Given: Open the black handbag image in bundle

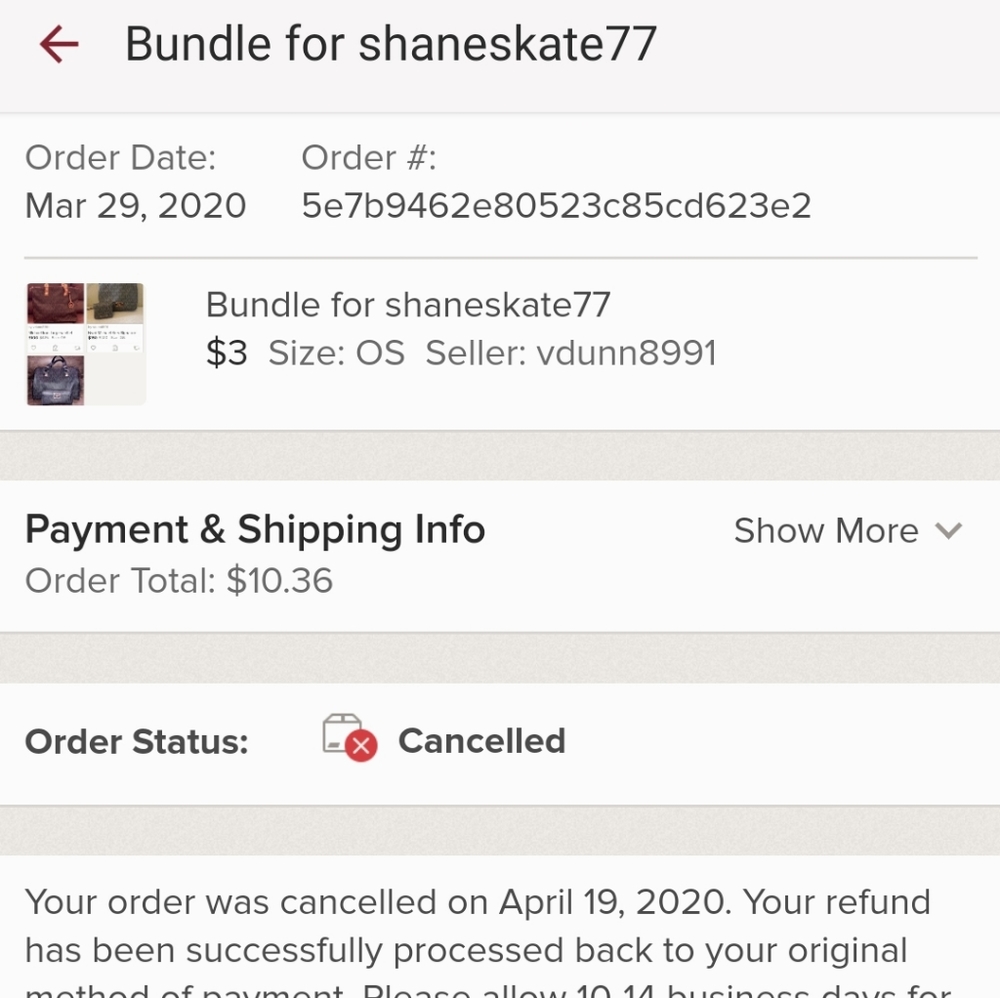Looking at the screenshot, I should click(x=55, y=380).
